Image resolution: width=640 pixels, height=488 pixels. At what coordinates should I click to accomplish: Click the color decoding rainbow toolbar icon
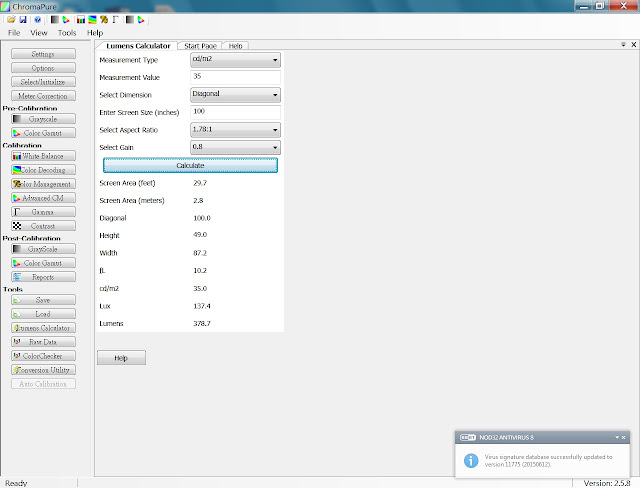(x=93, y=20)
